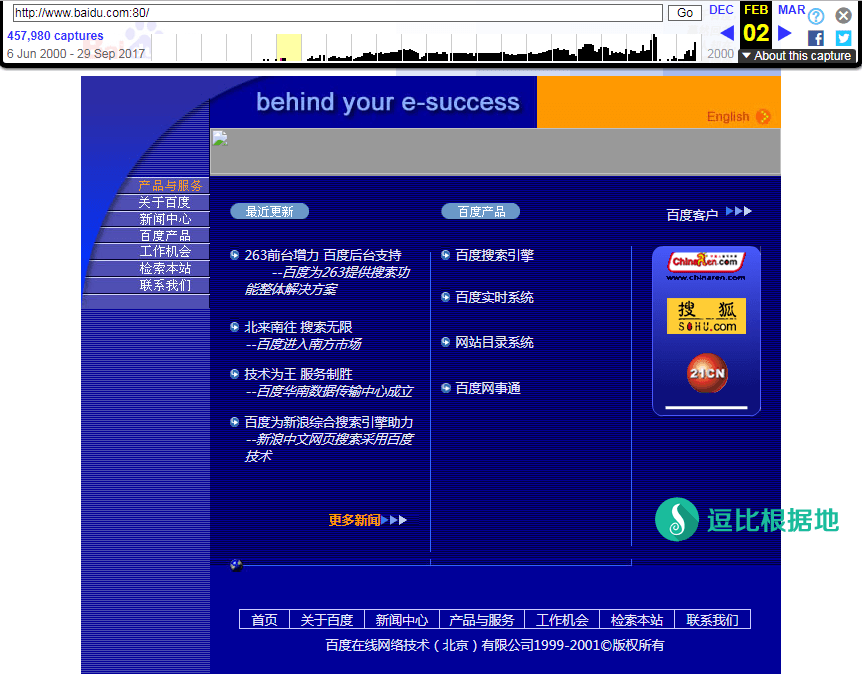Screen dimensions: 862x691
Task: Go to next capture with right arrow
Action: coord(785,33)
